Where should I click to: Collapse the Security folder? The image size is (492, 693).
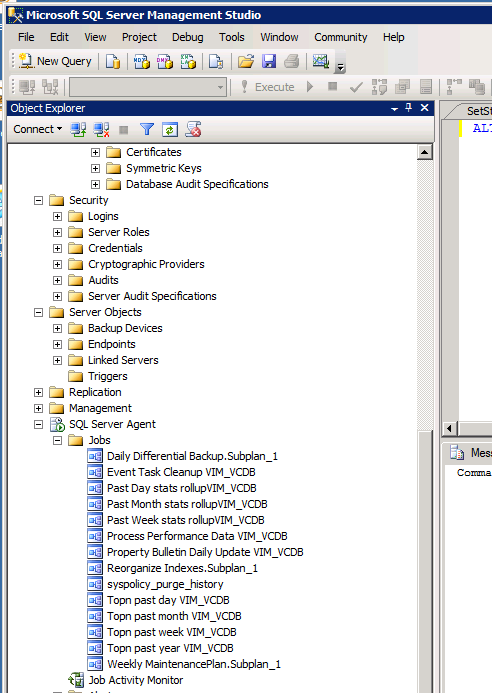pyautogui.click(x=38, y=201)
